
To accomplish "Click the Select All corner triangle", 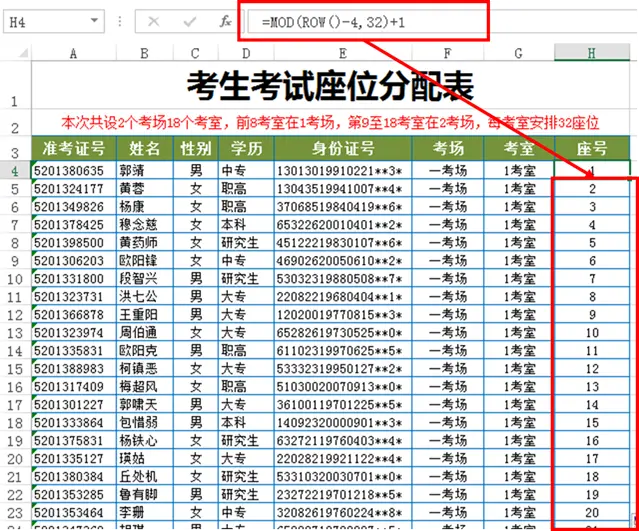I will click(24, 53).
